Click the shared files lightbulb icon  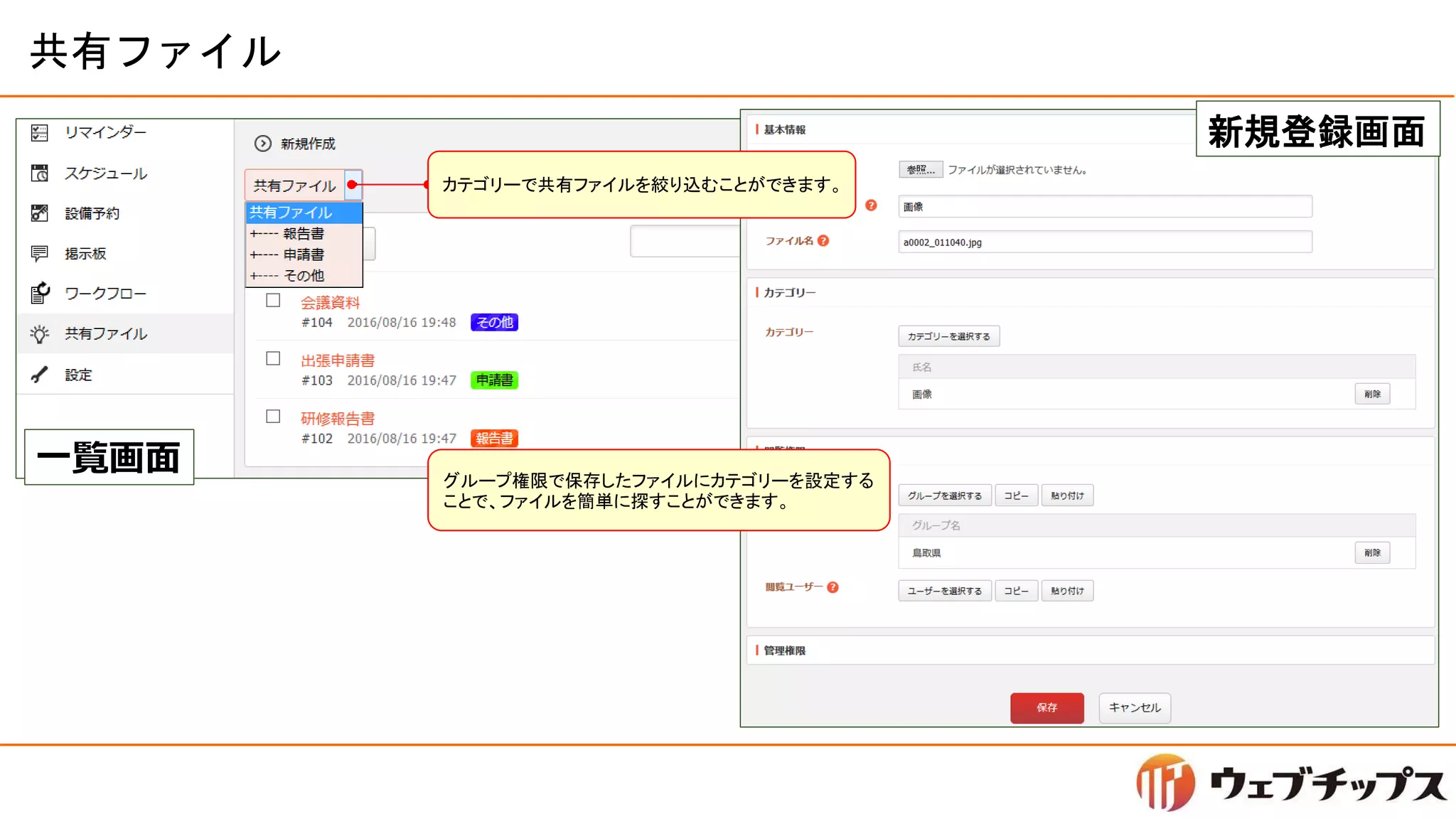pyautogui.click(x=40, y=333)
